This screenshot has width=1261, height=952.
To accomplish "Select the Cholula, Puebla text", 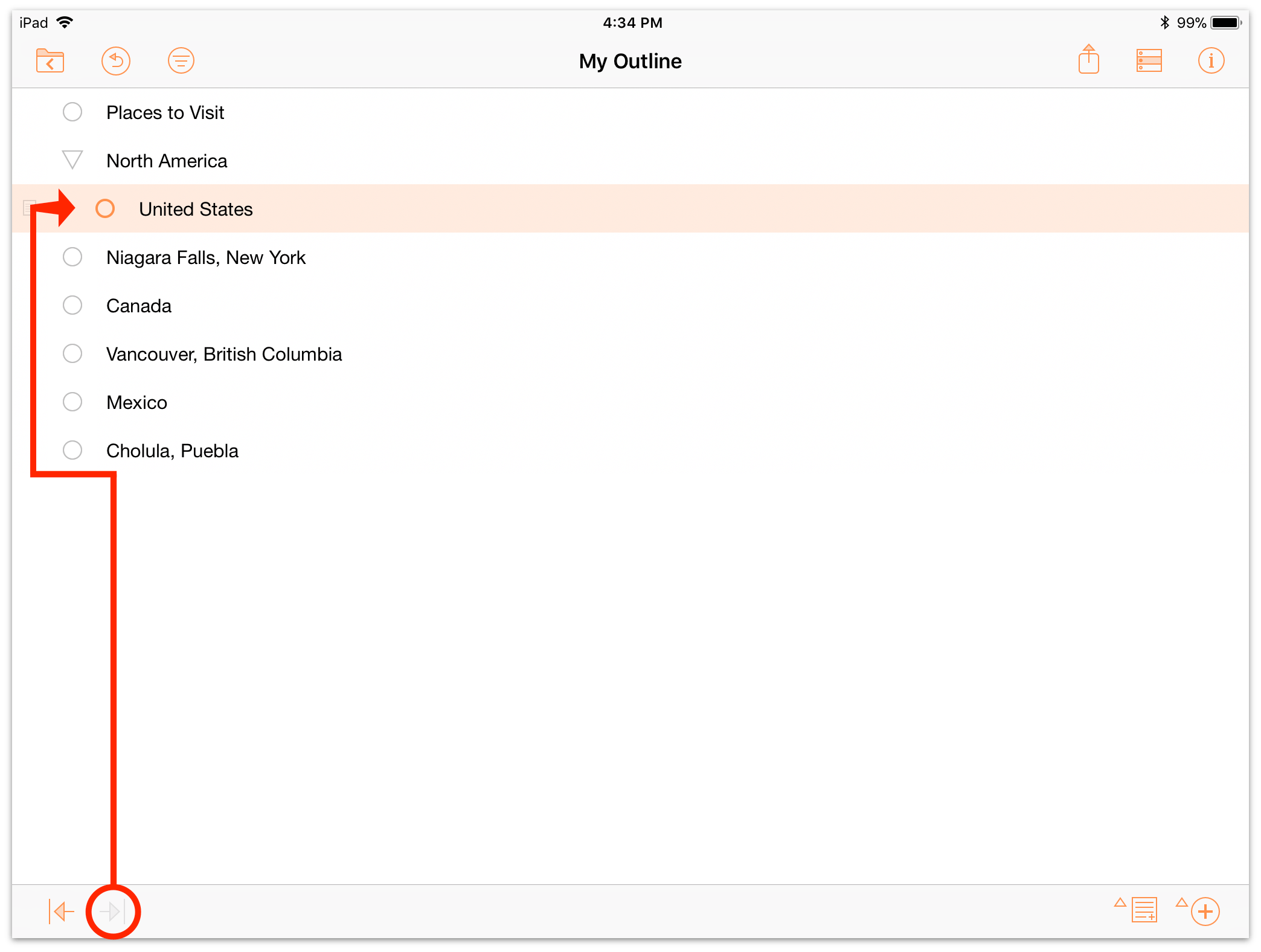I will coord(172,451).
